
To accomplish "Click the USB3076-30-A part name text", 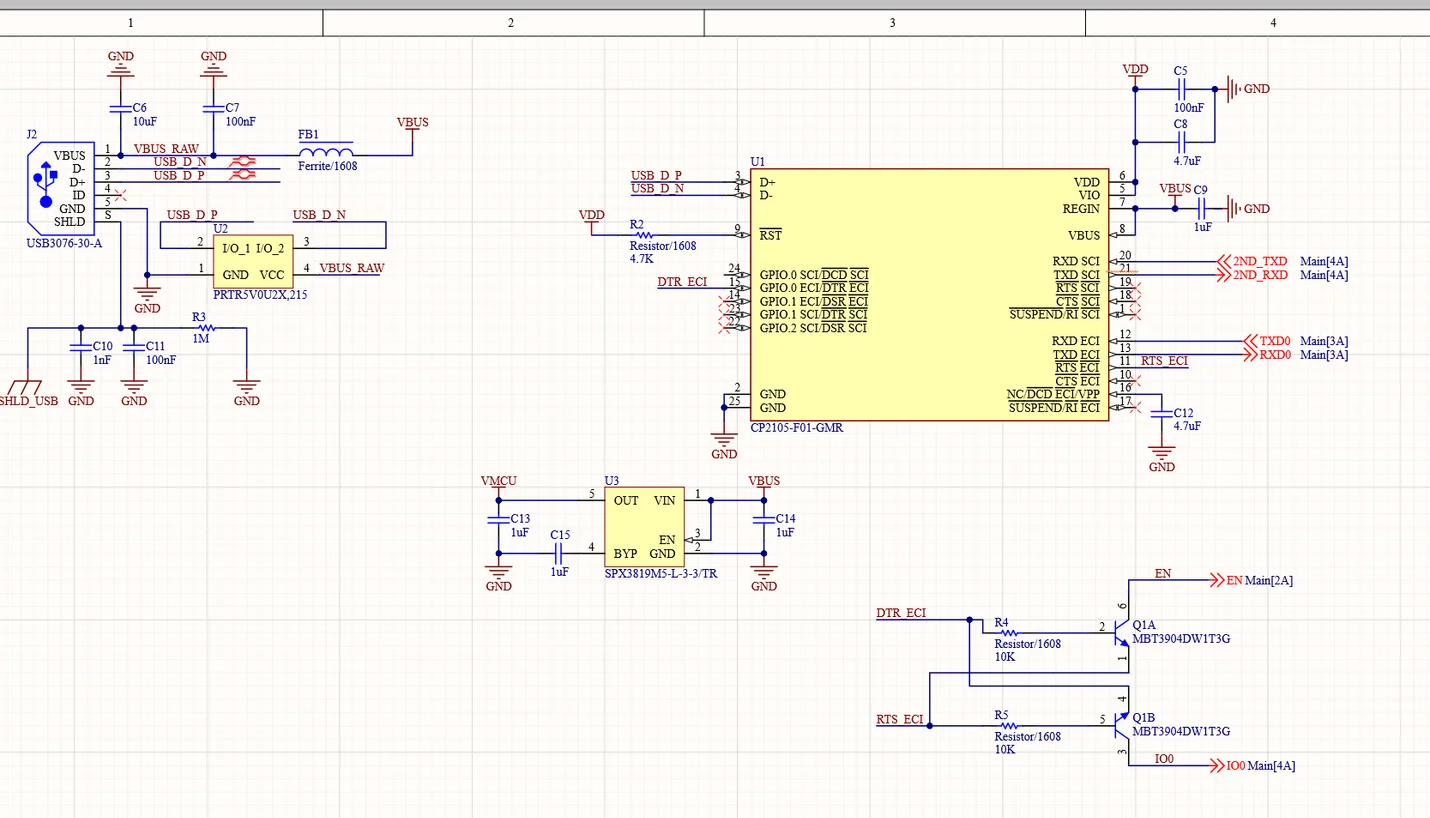I will tap(64, 243).
